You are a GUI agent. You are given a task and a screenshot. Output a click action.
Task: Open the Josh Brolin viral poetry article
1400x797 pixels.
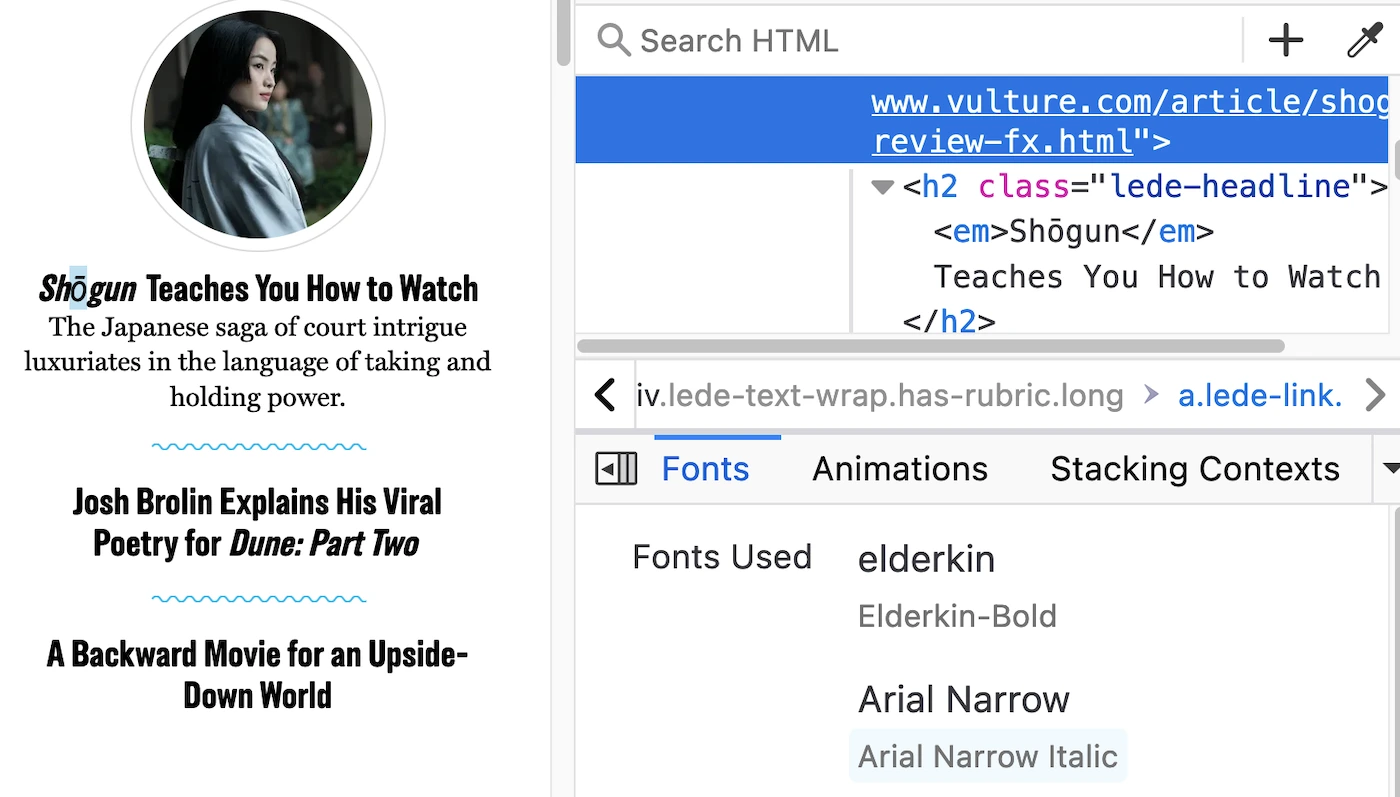257,522
